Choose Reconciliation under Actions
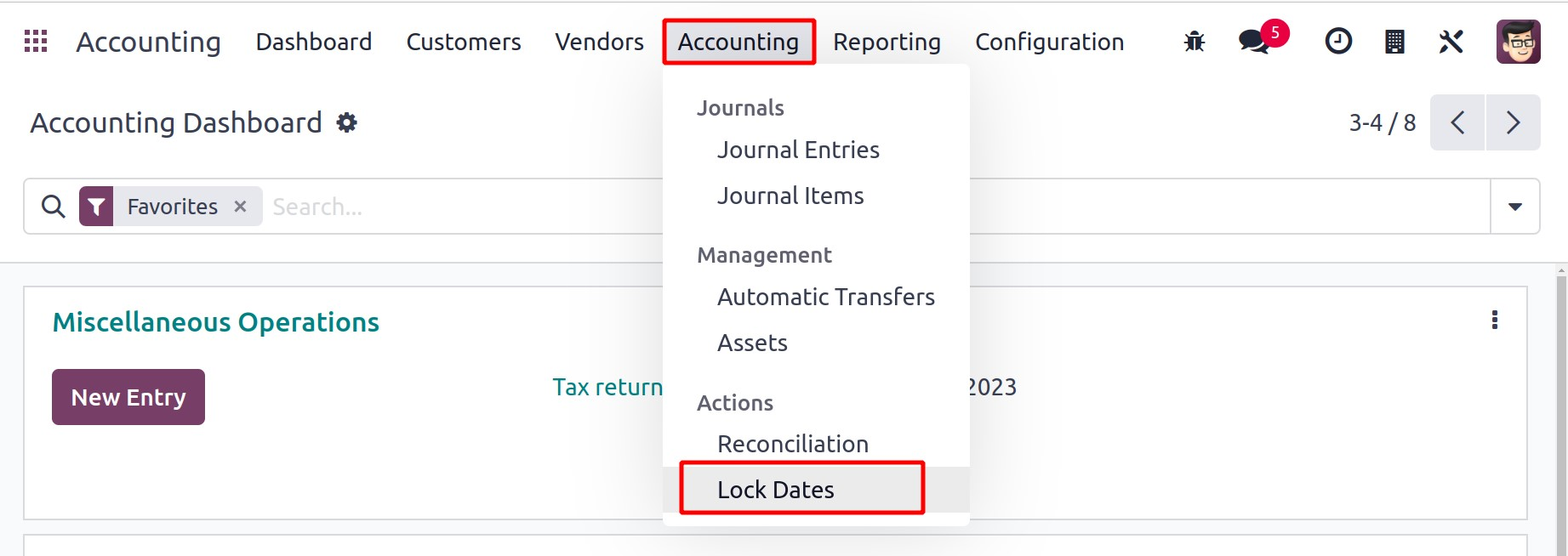The width and height of the screenshot is (1568, 556). [792, 444]
